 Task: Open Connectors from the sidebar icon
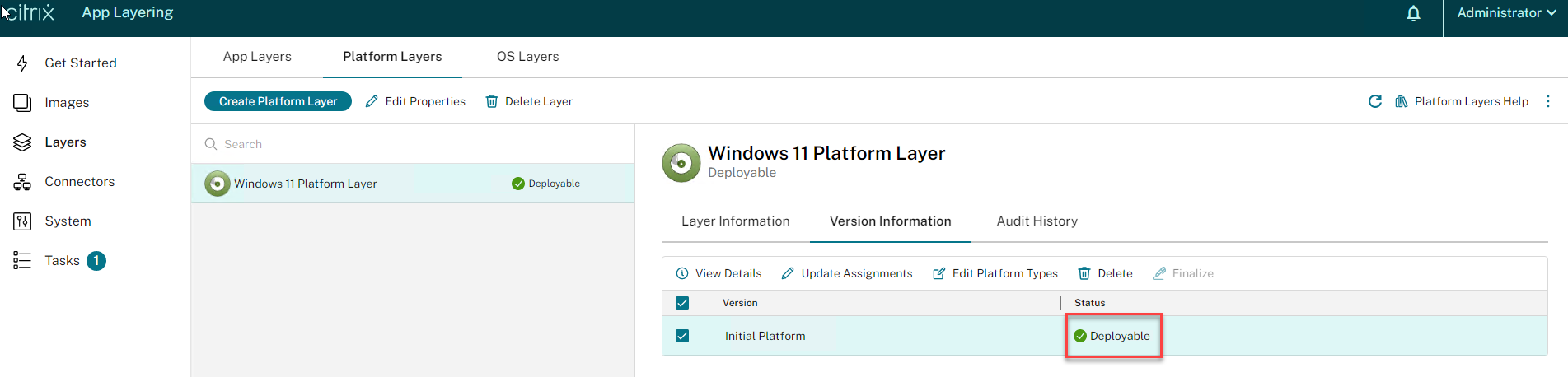coord(22,182)
